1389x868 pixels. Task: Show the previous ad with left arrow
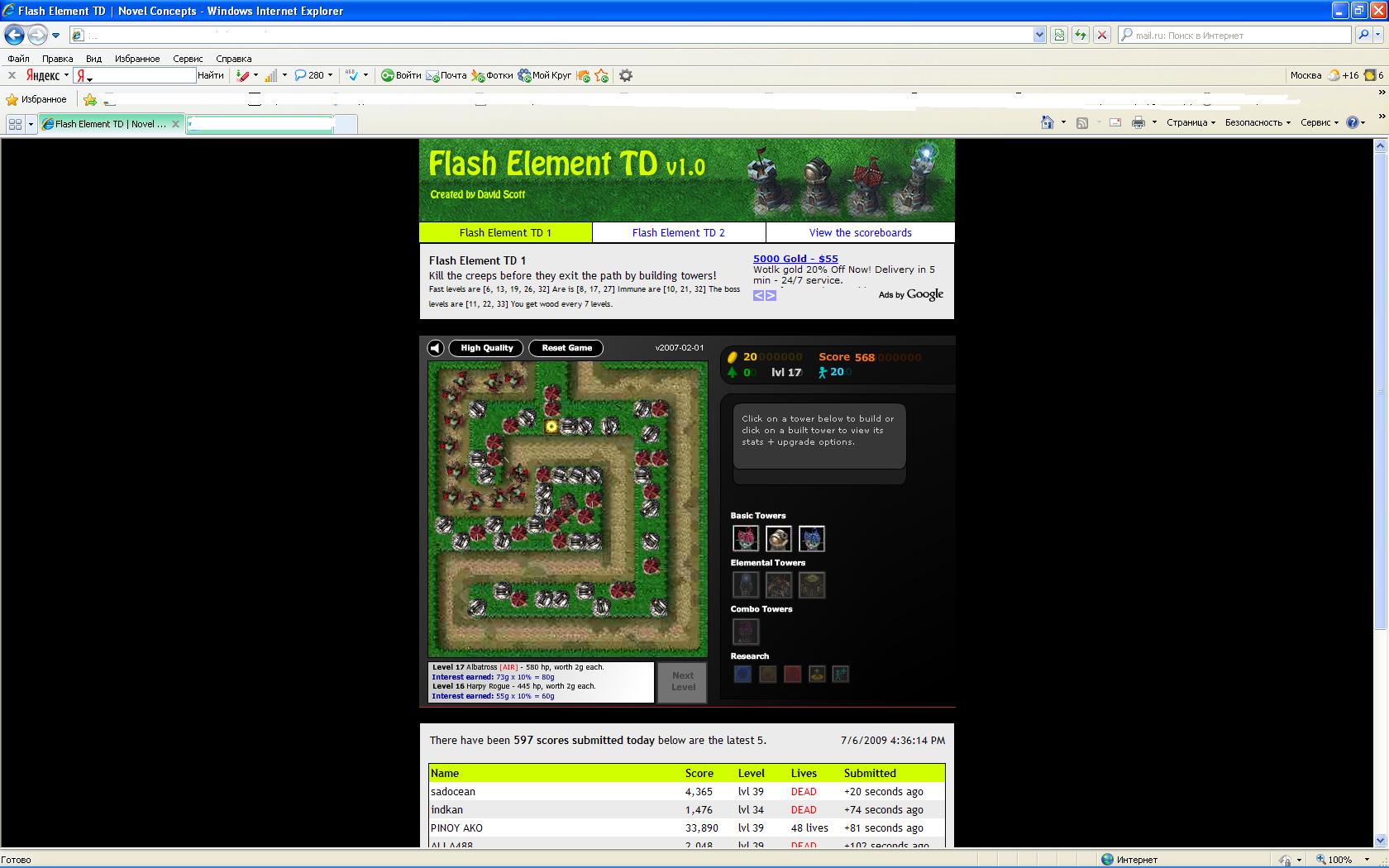pos(758,295)
